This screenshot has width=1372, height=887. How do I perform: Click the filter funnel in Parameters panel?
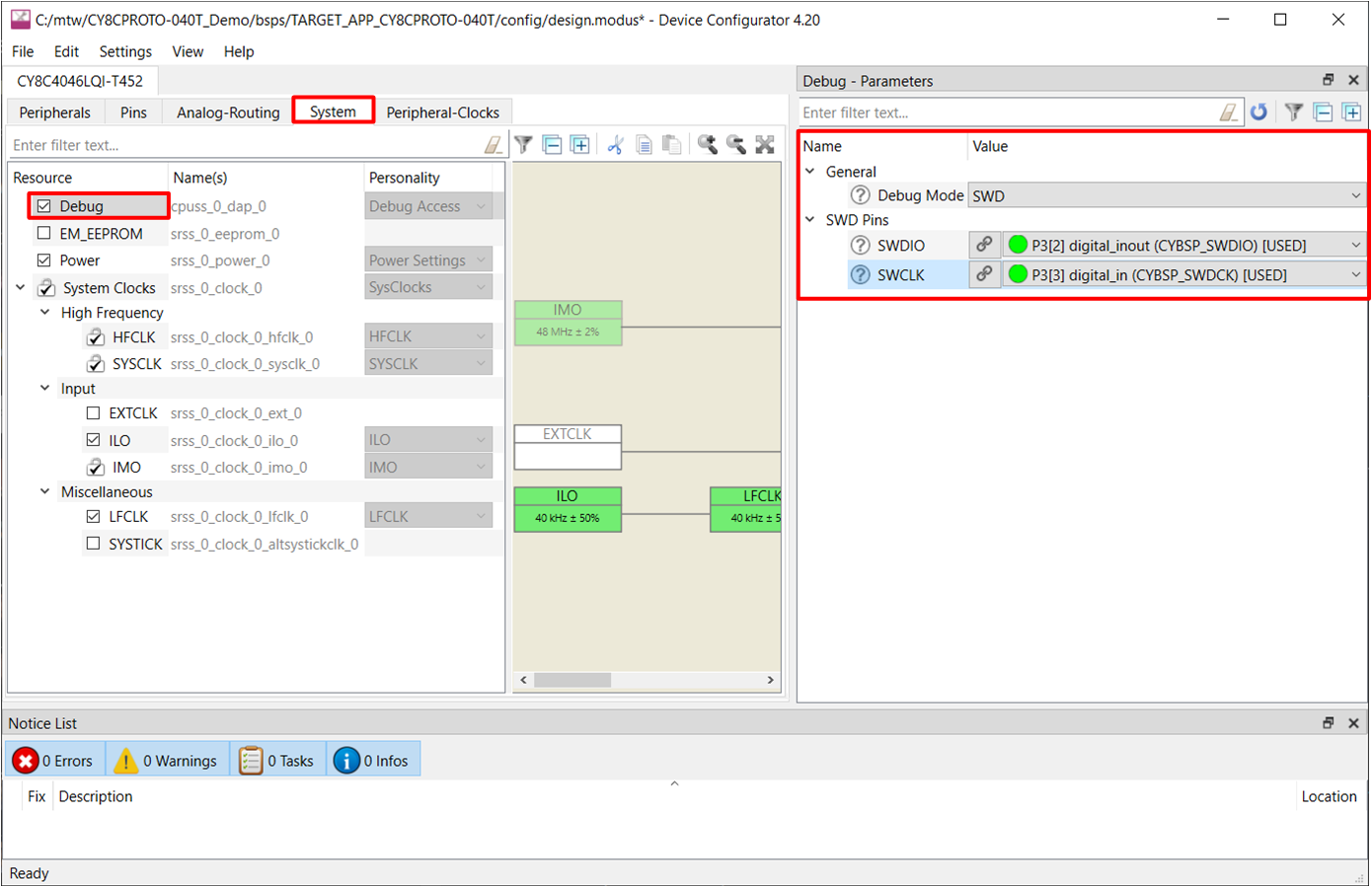(x=1294, y=112)
